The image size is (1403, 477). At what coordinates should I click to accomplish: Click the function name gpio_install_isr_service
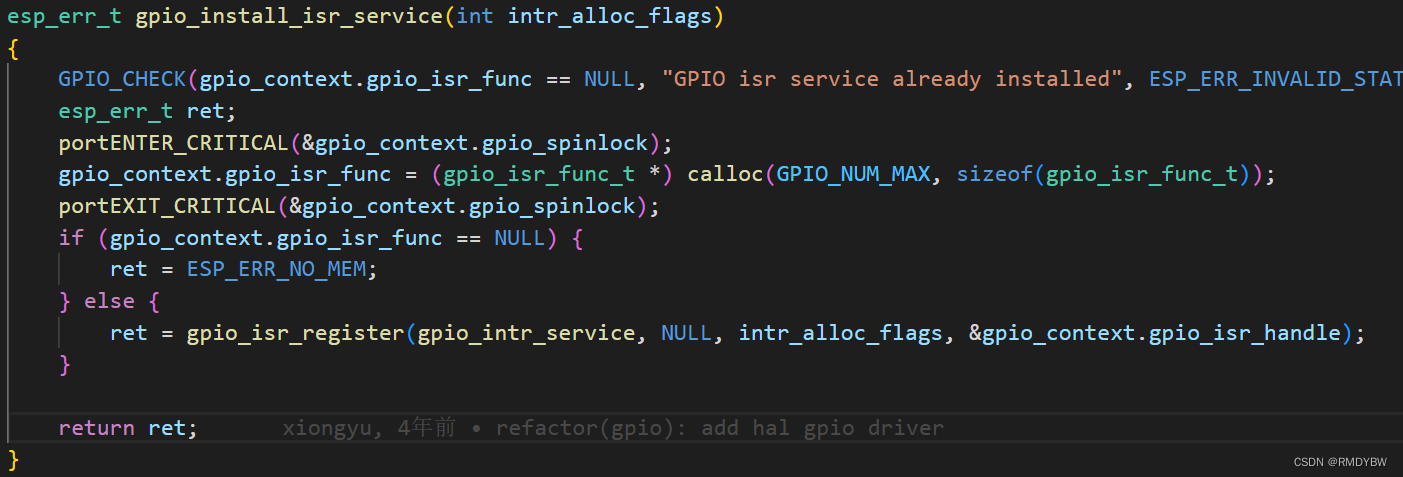pyautogui.click(x=289, y=17)
